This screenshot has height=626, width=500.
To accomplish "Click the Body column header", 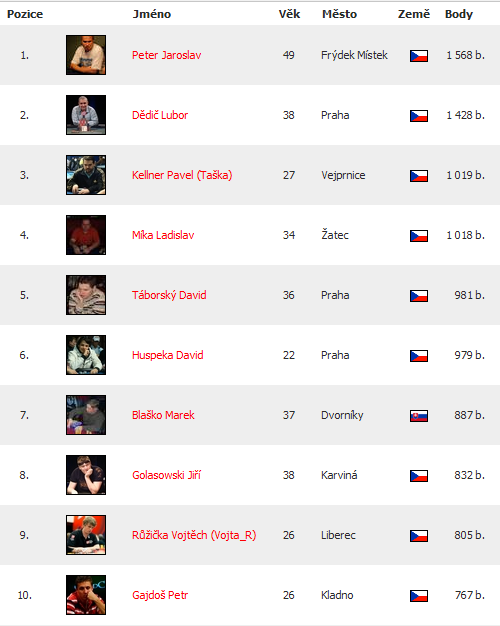I will coord(459,14).
